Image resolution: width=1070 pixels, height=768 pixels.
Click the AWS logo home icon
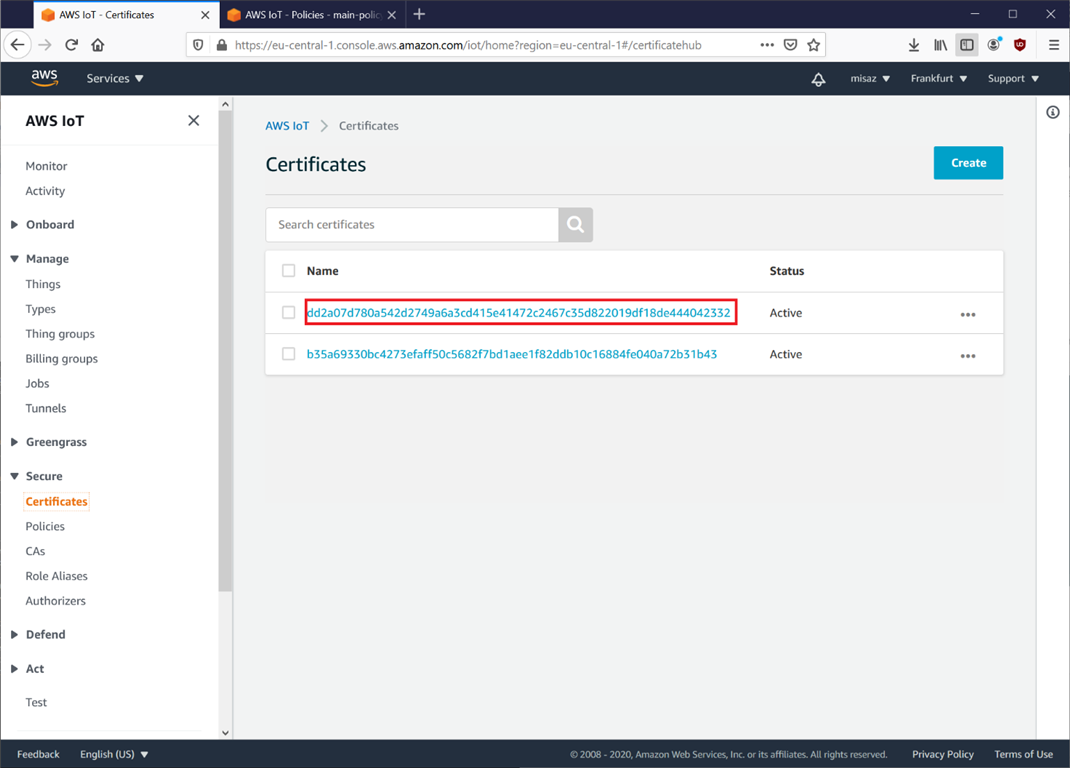tap(44, 78)
